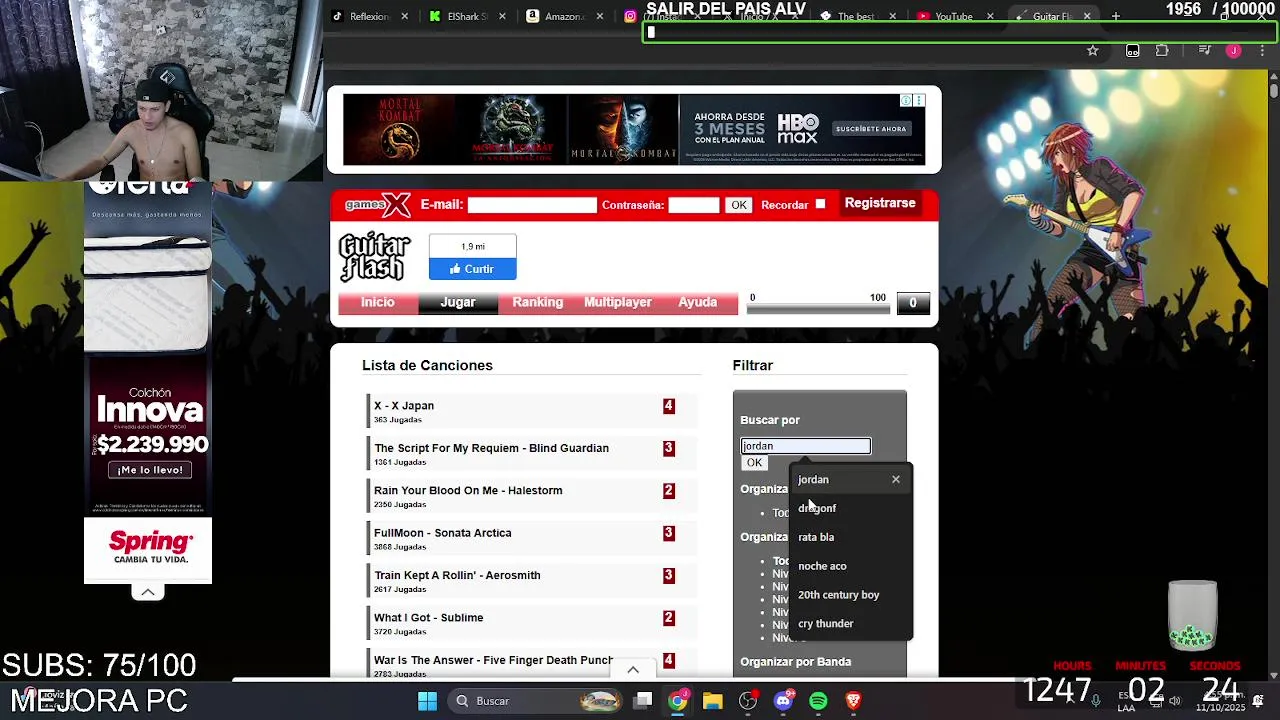Image resolution: width=1280 pixels, height=720 pixels.
Task: Pick 'dragonf' from autocomplete suggestions
Action: [x=851, y=508]
